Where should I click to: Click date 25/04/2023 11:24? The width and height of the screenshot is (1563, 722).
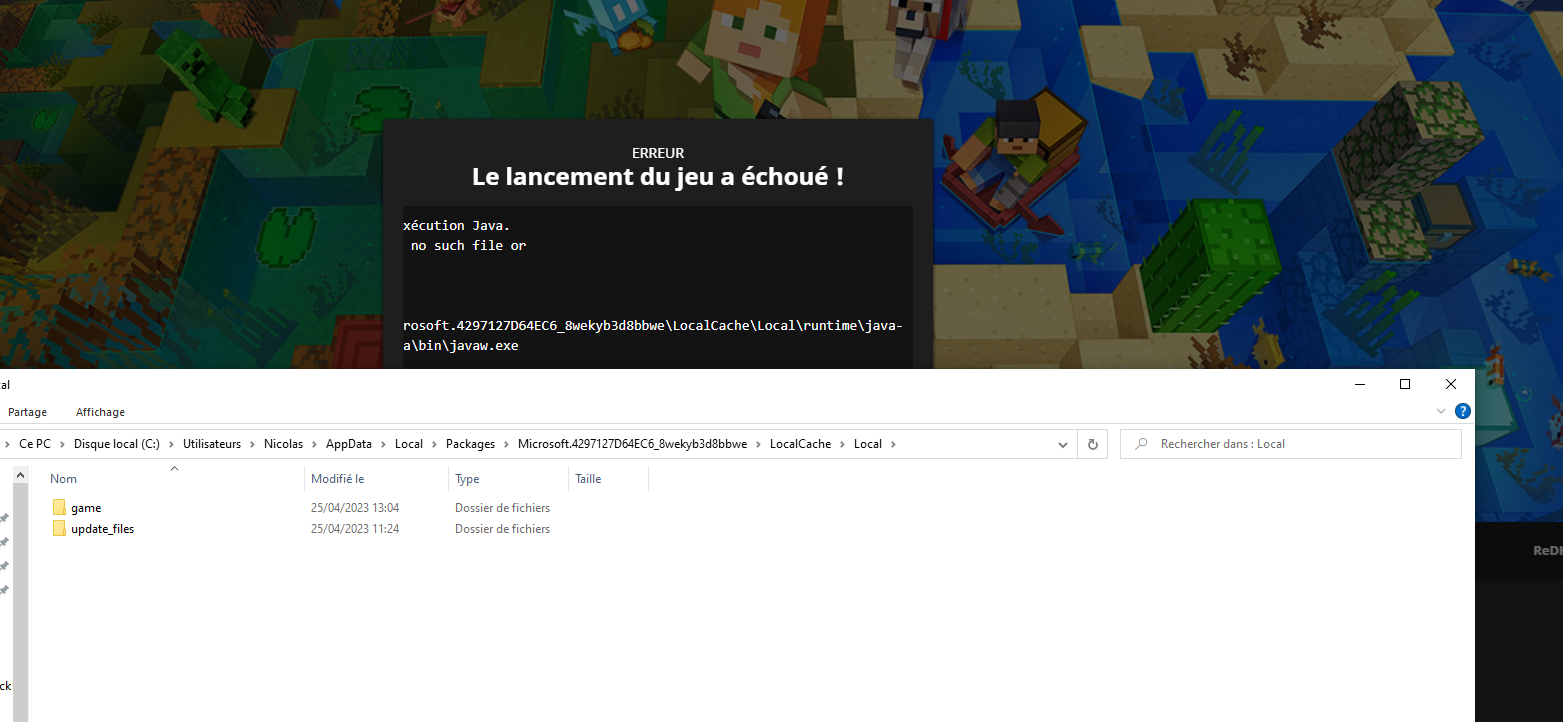click(x=355, y=529)
